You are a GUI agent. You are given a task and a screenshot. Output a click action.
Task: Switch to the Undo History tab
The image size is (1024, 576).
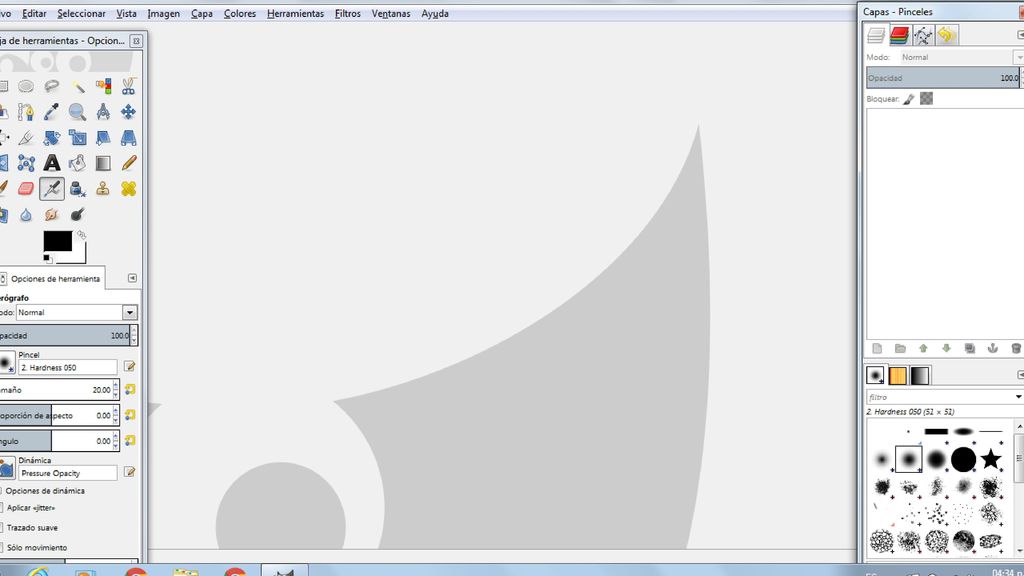pyautogui.click(x=946, y=35)
